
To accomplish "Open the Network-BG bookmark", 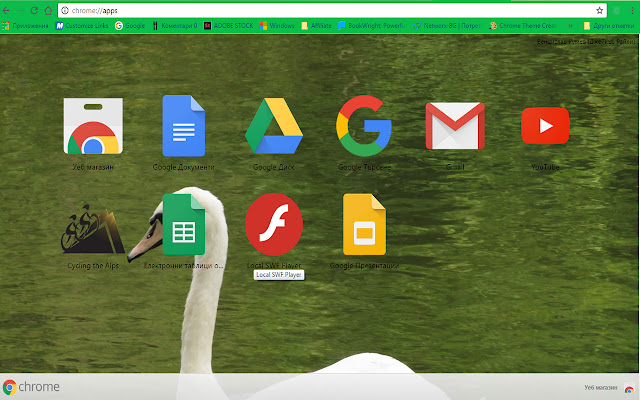I will click(447, 26).
